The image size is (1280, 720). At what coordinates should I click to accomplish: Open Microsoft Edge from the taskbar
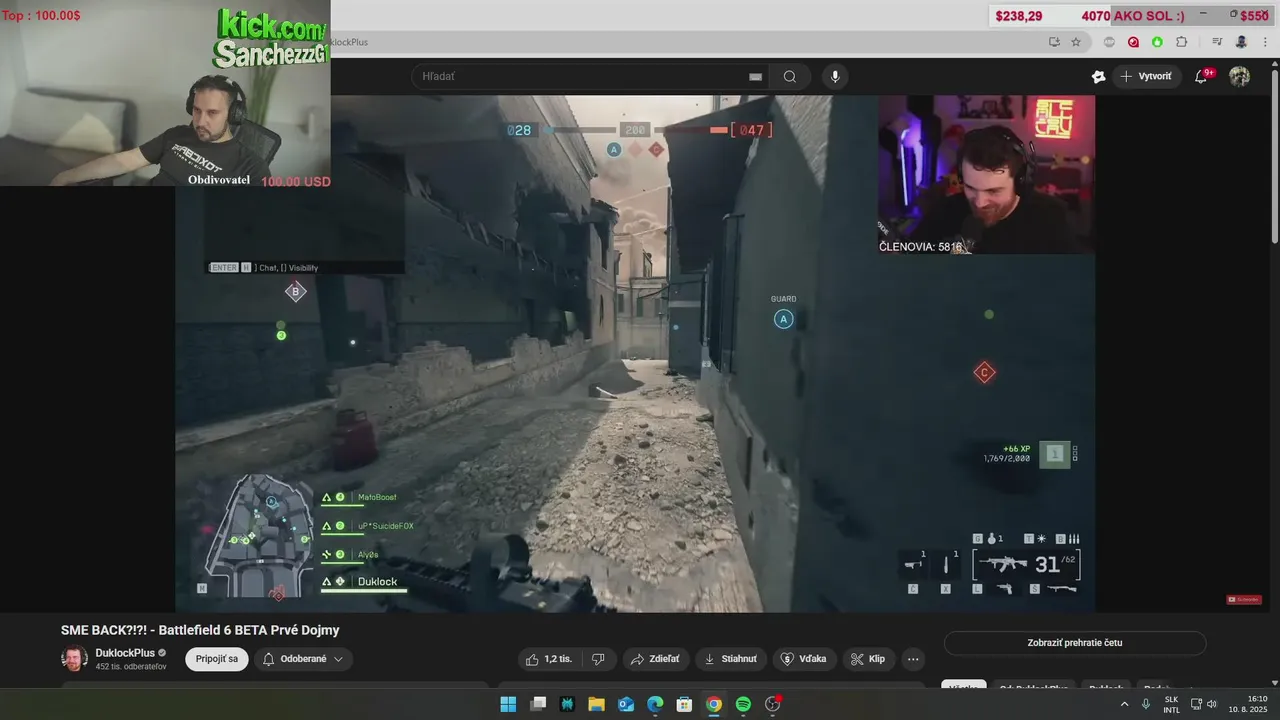click(x=655, y=704)
